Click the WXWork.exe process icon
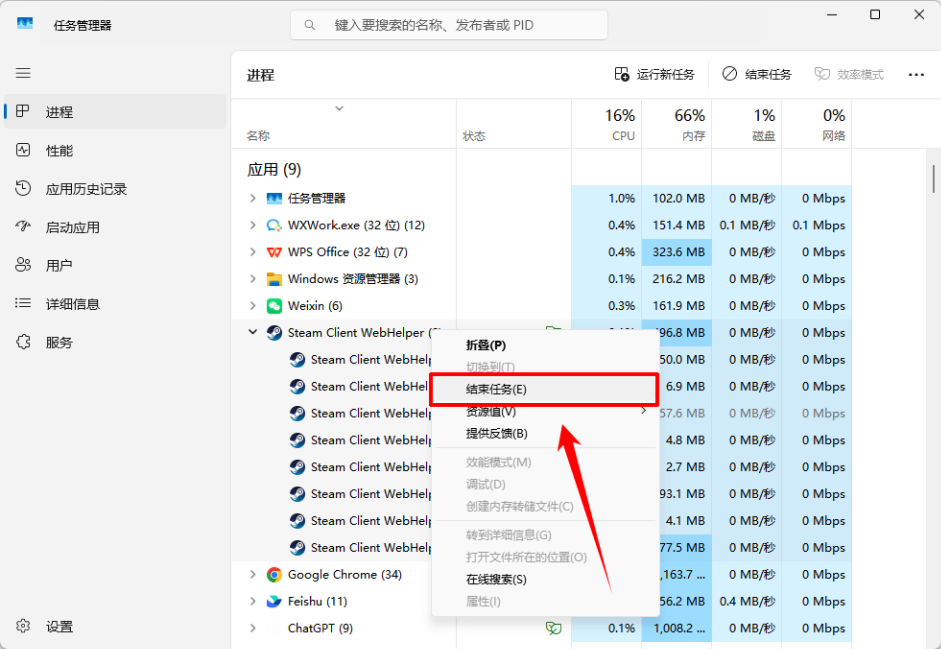Viewport: 941px width, 649px height. 274,225
